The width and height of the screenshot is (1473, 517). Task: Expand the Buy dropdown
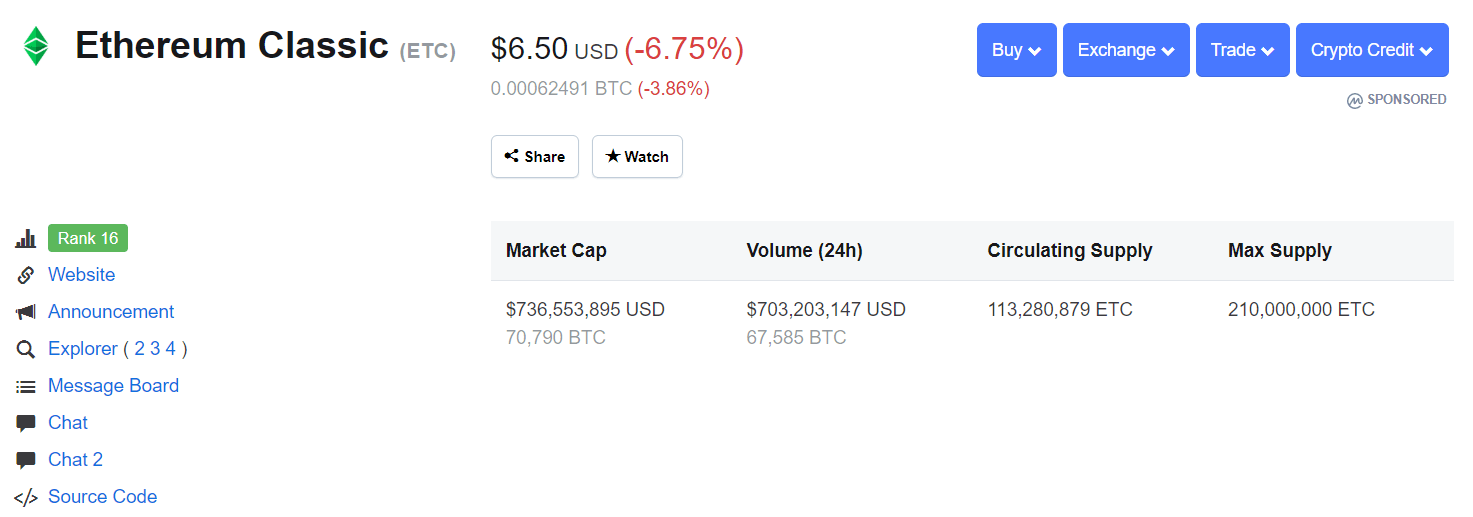coord(1016,50)
